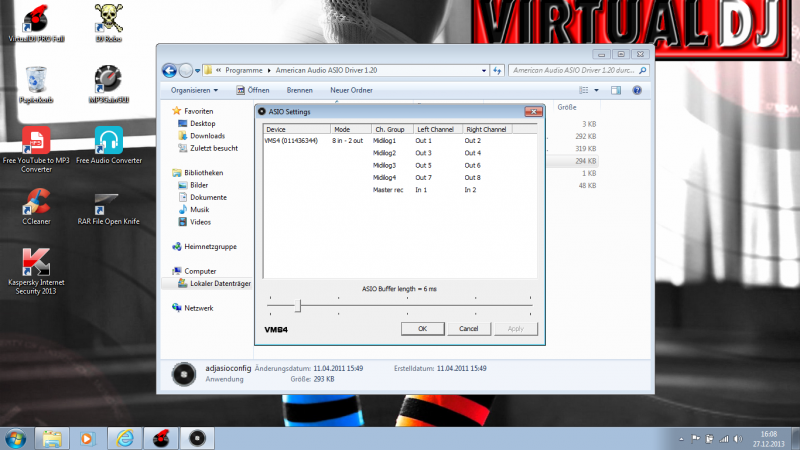This screenshot has height=450, width=800.
Task: Click the Ch. Group column header
Action: point(392,129)
